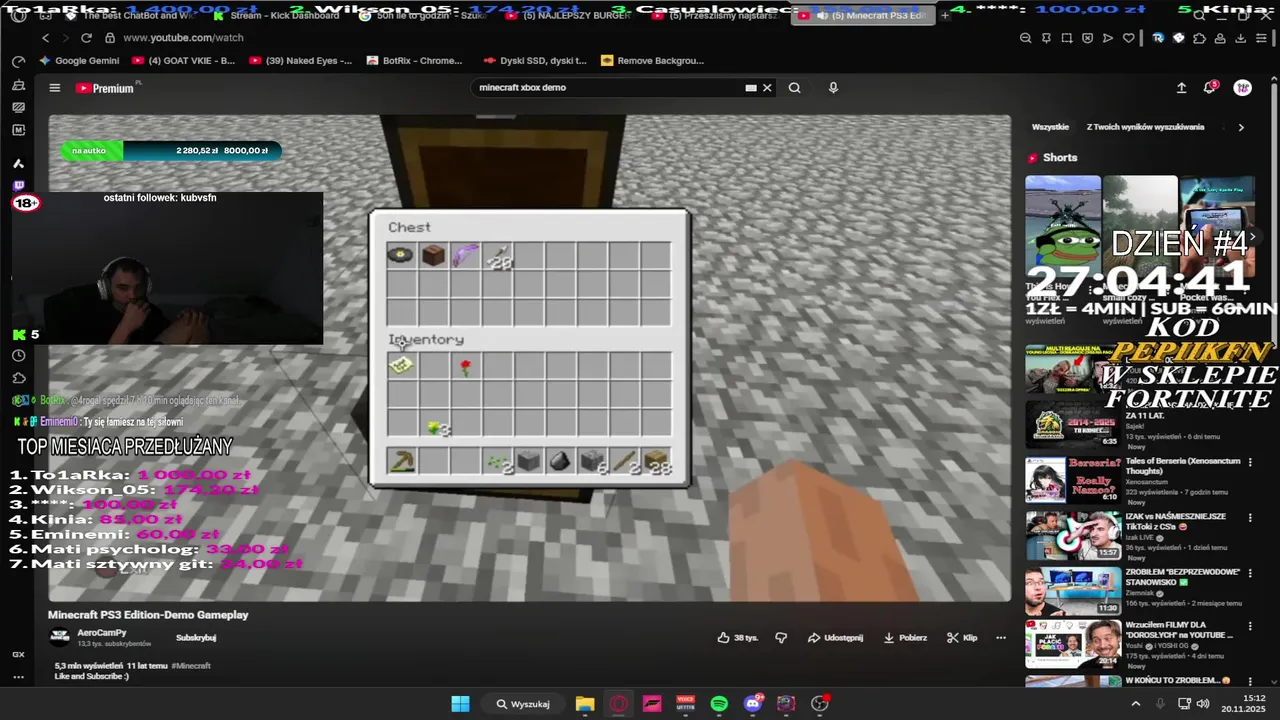Open the Twitch icon in Opera sidebar
Viewport: 1280px width, 720px height.
19,186
